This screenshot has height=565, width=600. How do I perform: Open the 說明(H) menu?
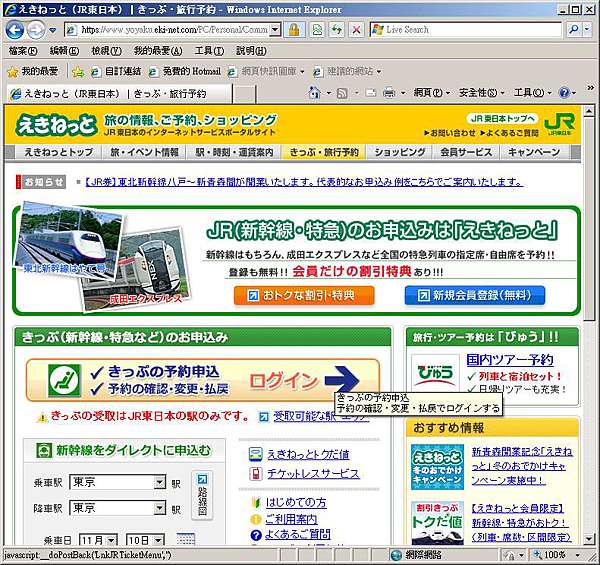251,50
